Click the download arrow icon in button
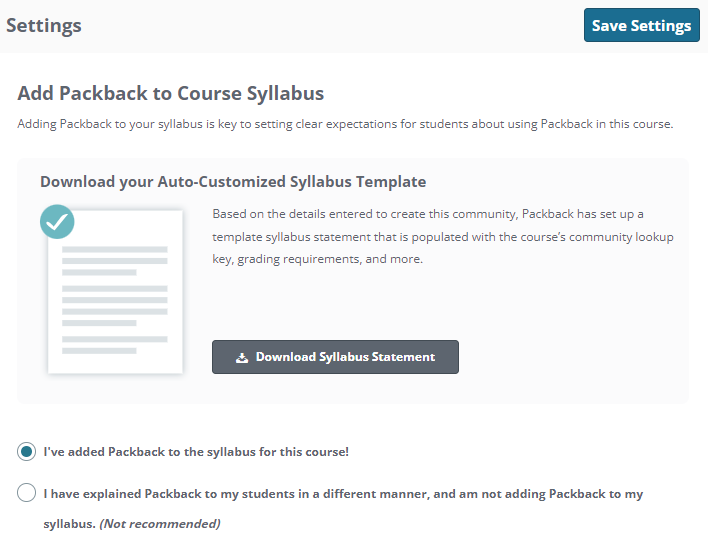This screenshot has height=538, width=708. point(241,357)
